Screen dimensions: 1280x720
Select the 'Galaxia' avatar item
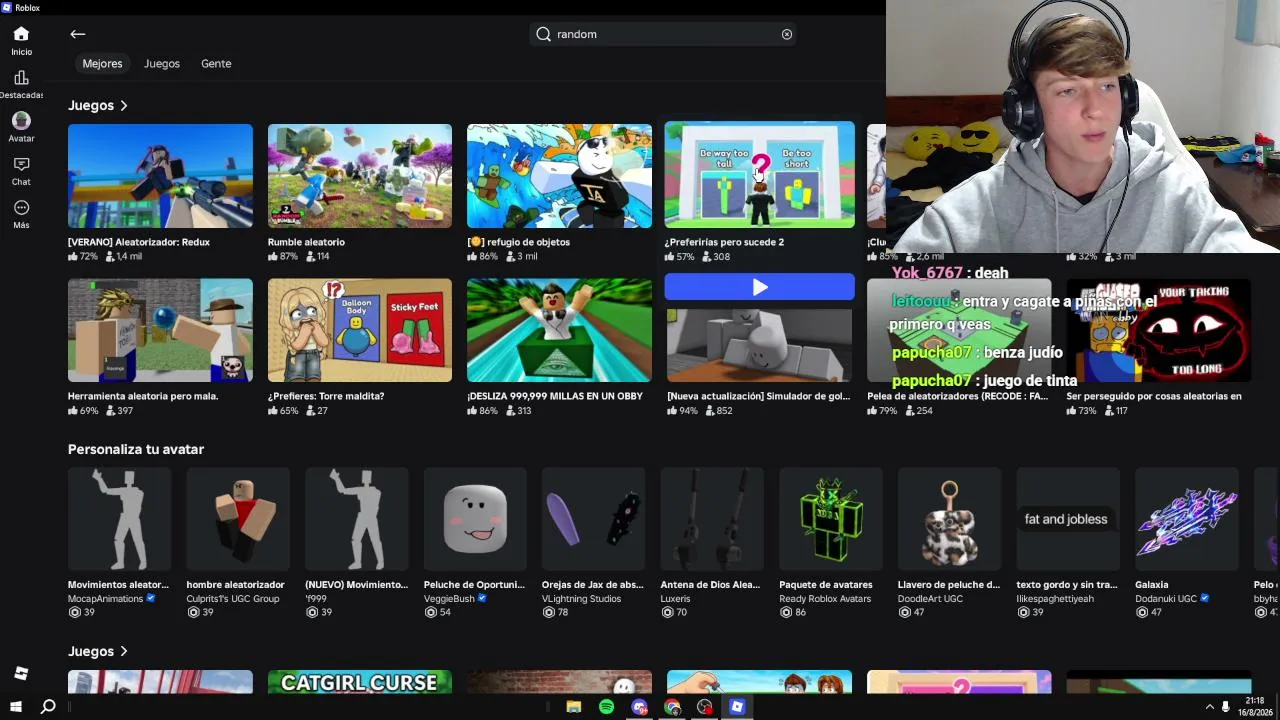[x=1186, y=520]
